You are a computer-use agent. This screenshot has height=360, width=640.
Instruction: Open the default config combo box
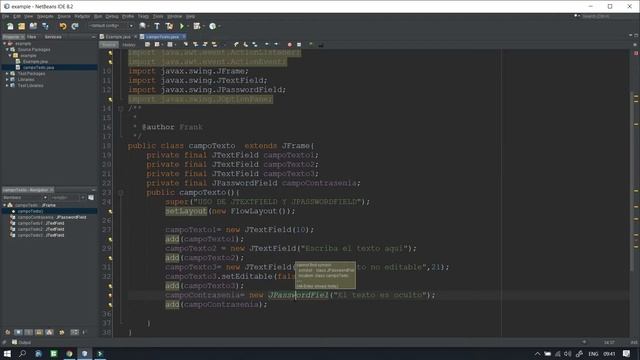tap(111, 26)
